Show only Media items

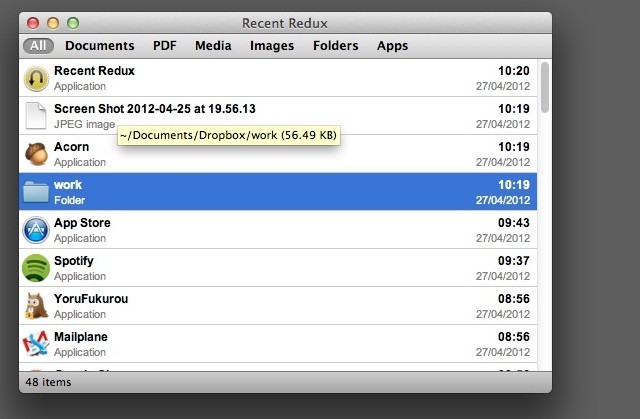tap(213, 46)
